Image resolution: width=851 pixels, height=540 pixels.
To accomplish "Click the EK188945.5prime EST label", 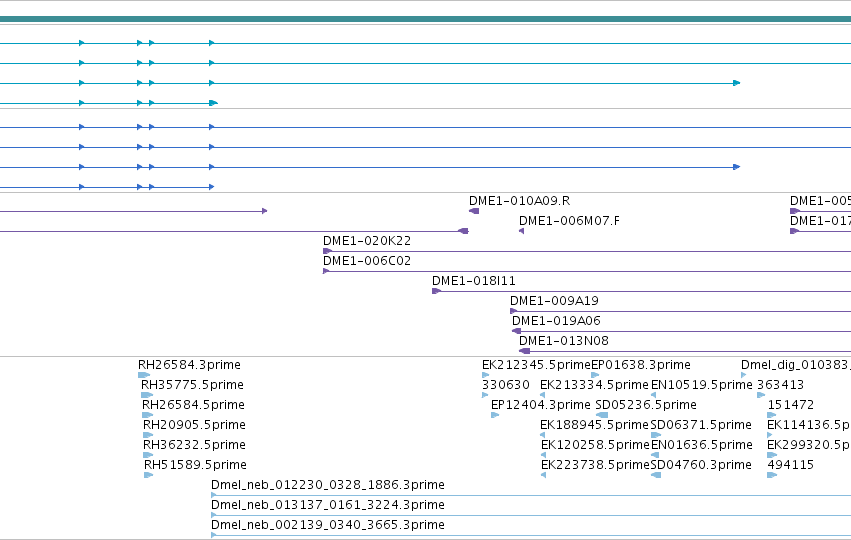I will (x=594, y=425).
